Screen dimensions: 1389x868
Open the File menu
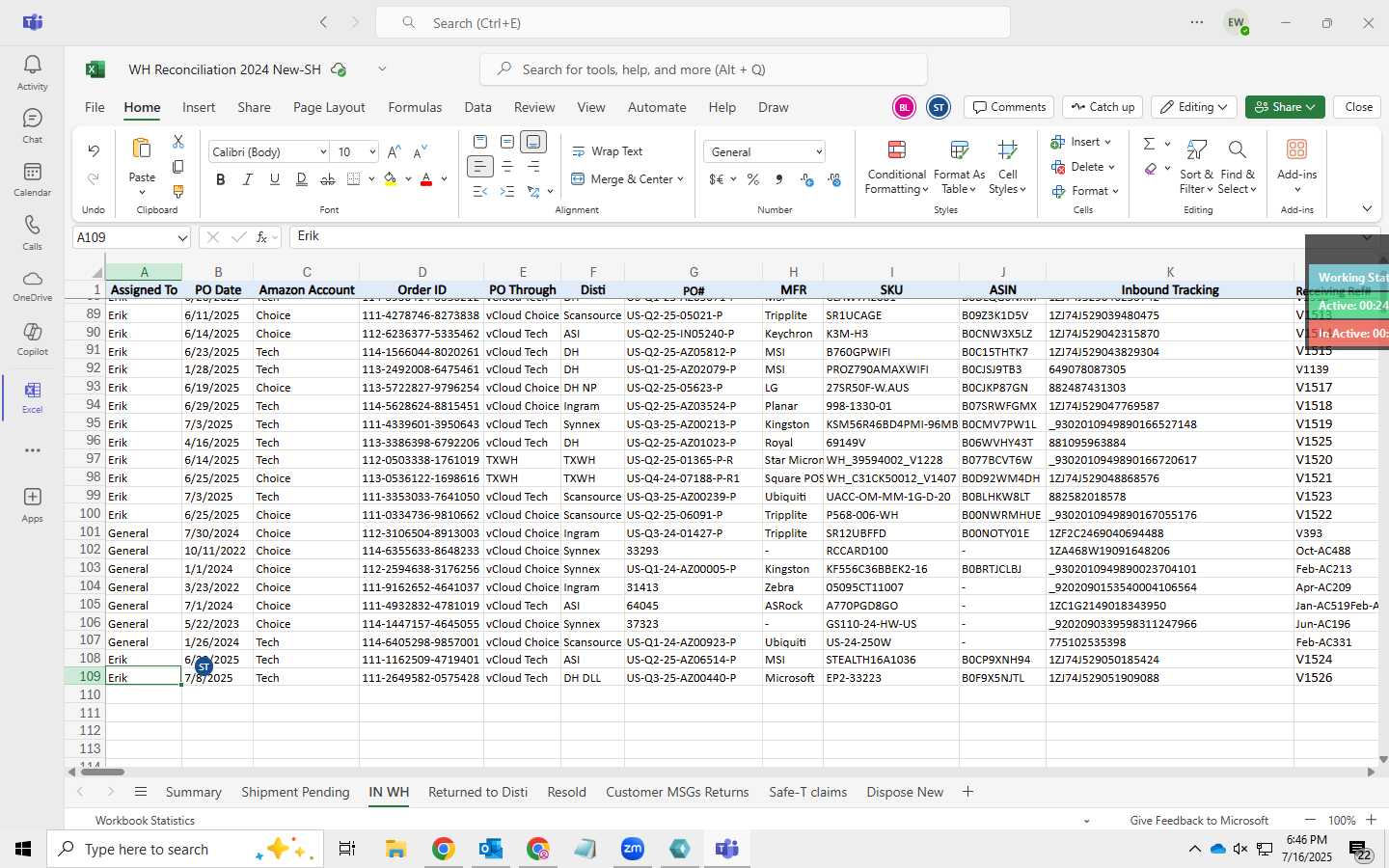95,107
